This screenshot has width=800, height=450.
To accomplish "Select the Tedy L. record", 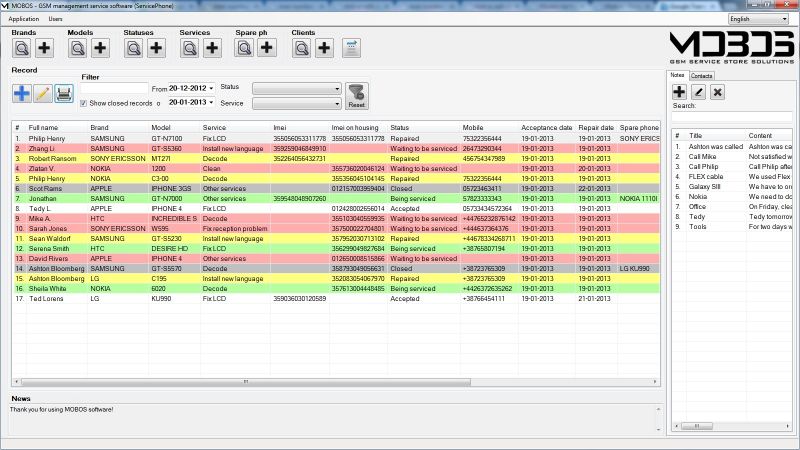I will [x=336, y=209].
